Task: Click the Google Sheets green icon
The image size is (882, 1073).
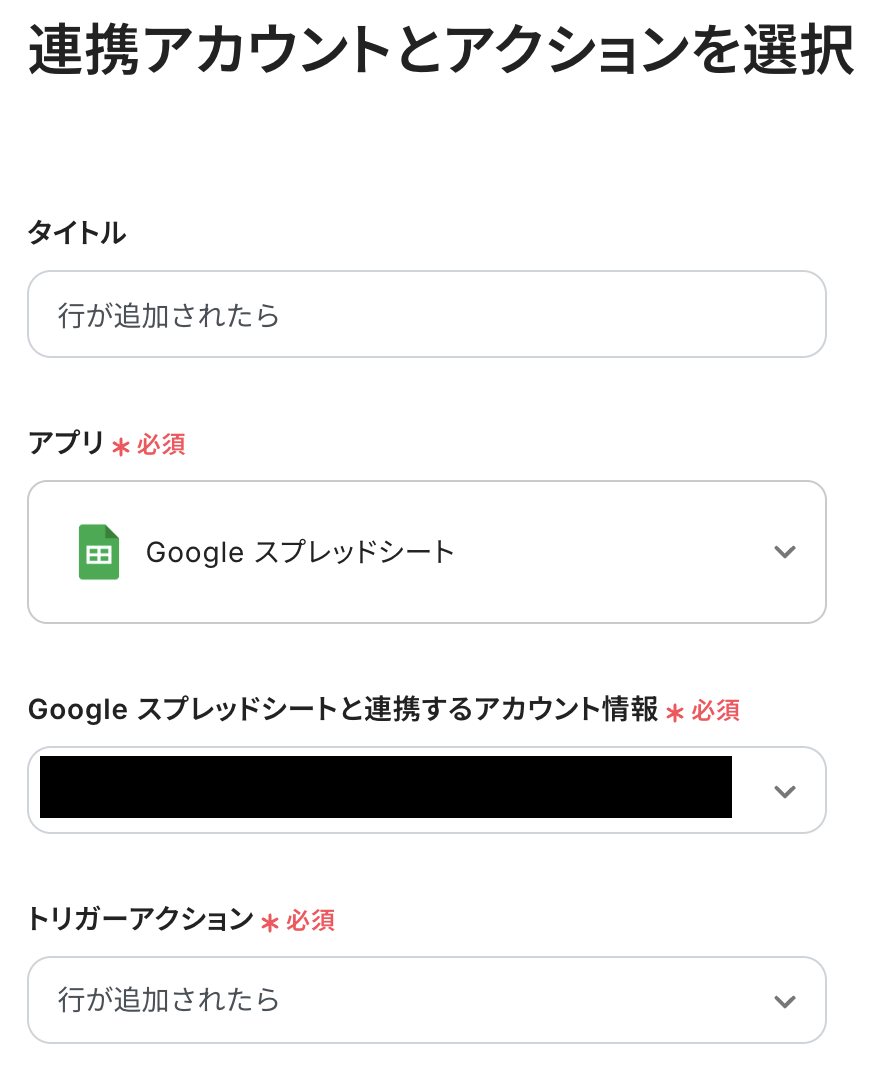Action: (x=99, y=552)
